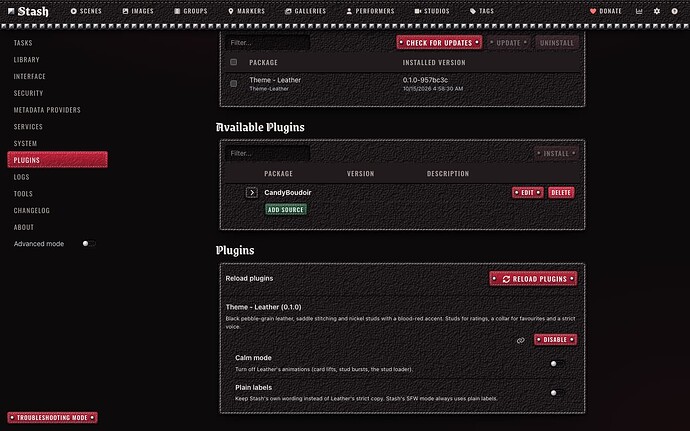690x431 pixels.
Task: Click the Available Plugins heading
Action: 260,127
